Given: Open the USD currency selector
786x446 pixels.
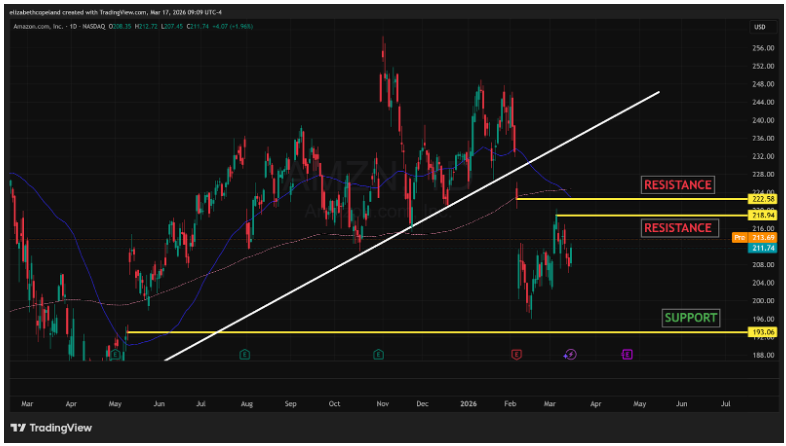Looking at the screenshot, I should point(760,27).
